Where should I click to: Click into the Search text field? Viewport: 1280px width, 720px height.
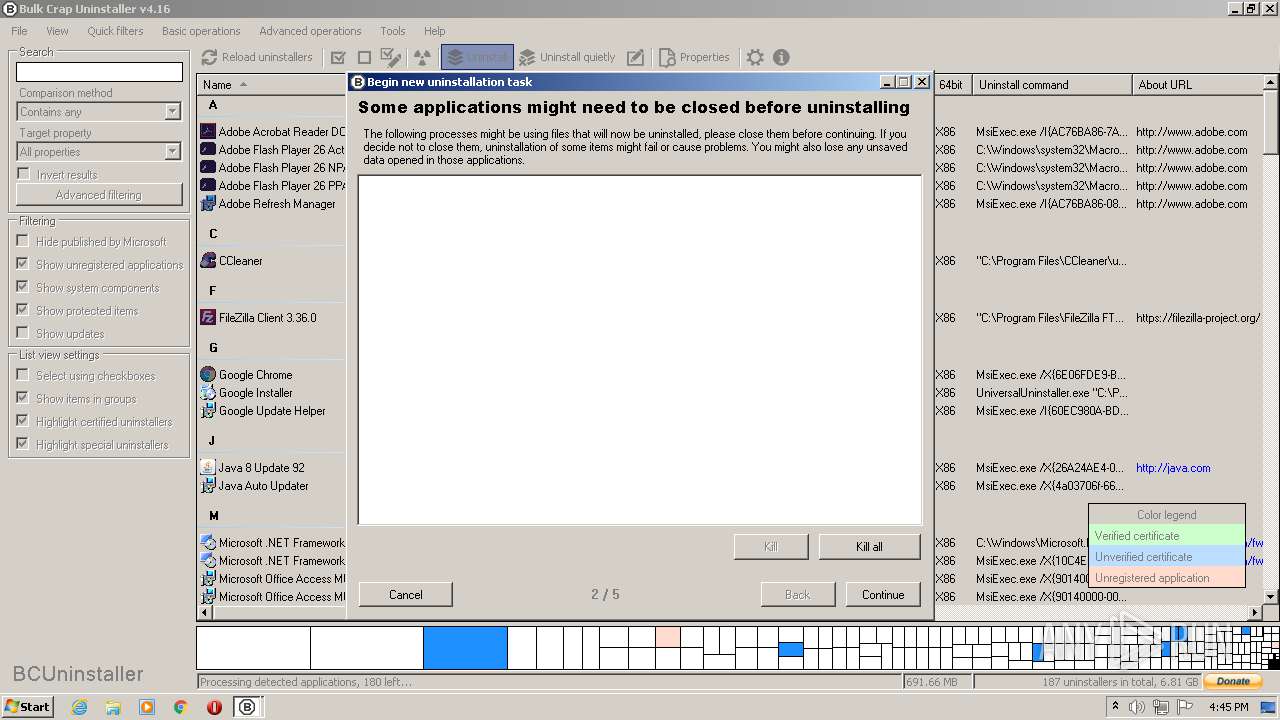pos(99,72)
